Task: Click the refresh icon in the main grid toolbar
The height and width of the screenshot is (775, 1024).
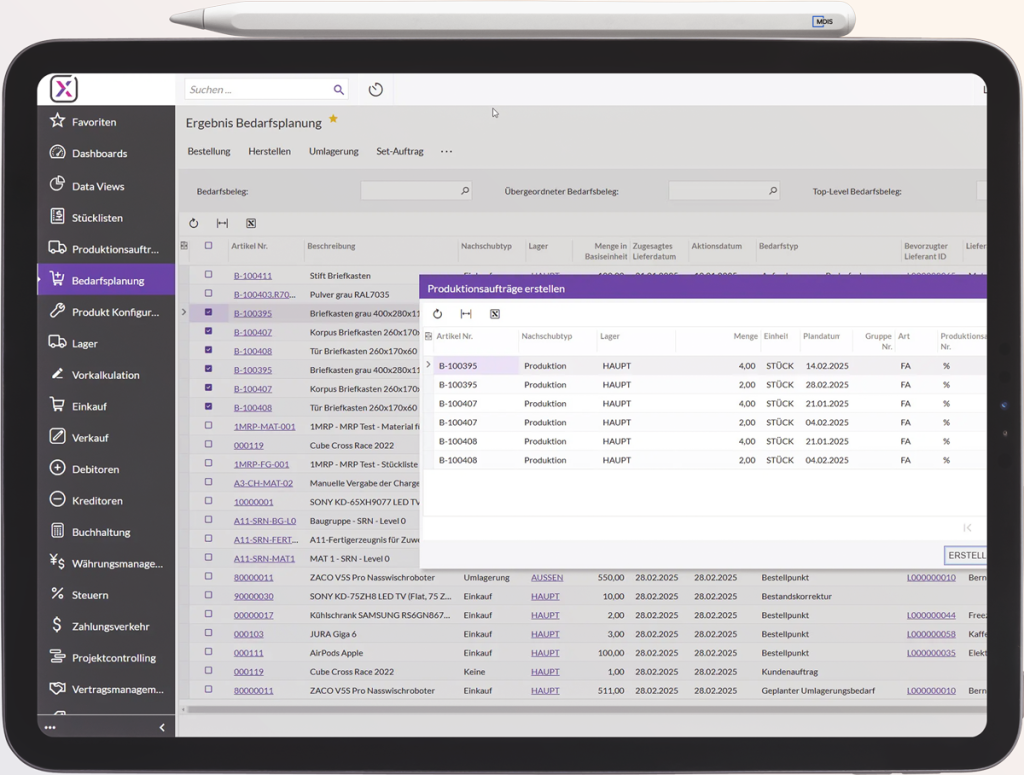Action: click(x=194, y=223)
